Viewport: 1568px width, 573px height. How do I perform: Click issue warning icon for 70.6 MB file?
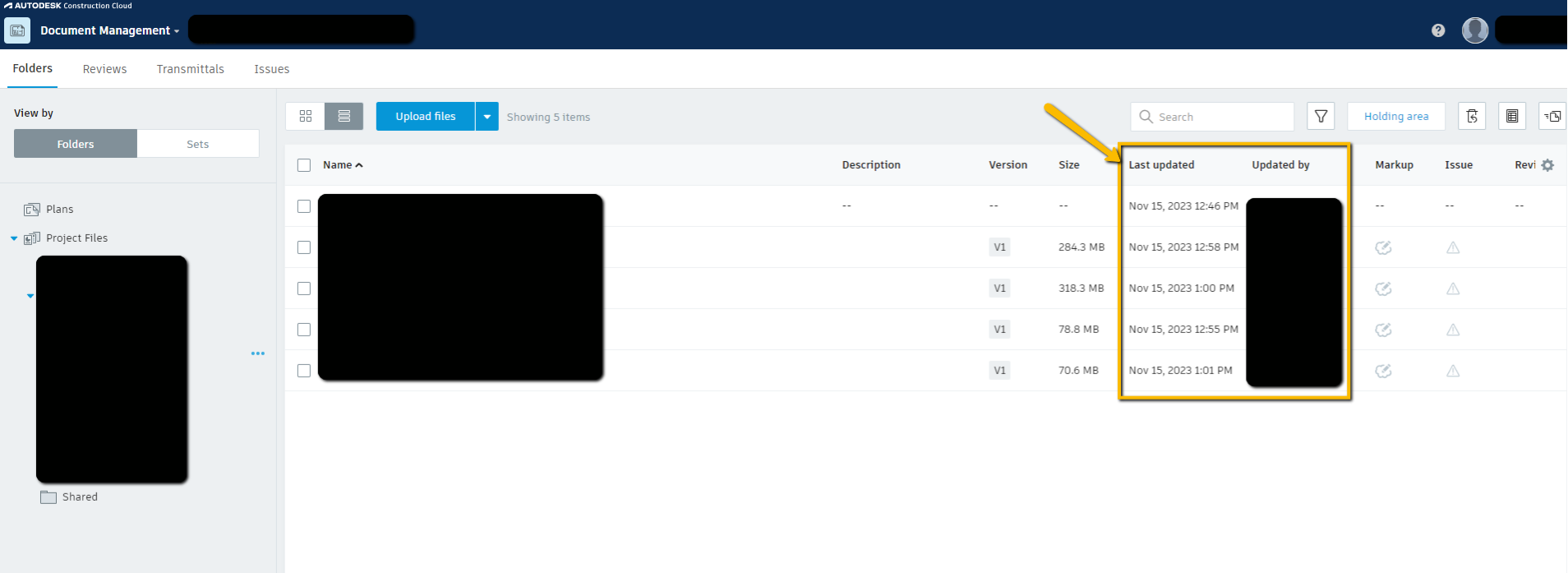(1453, 371)
